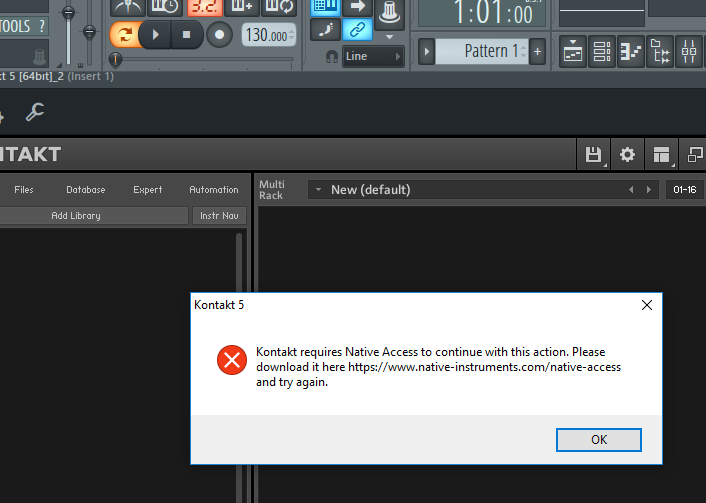Switch to the Expert tab
This screenshot has width=706, height=503.
pyautogui.click(x=148, y=190)
